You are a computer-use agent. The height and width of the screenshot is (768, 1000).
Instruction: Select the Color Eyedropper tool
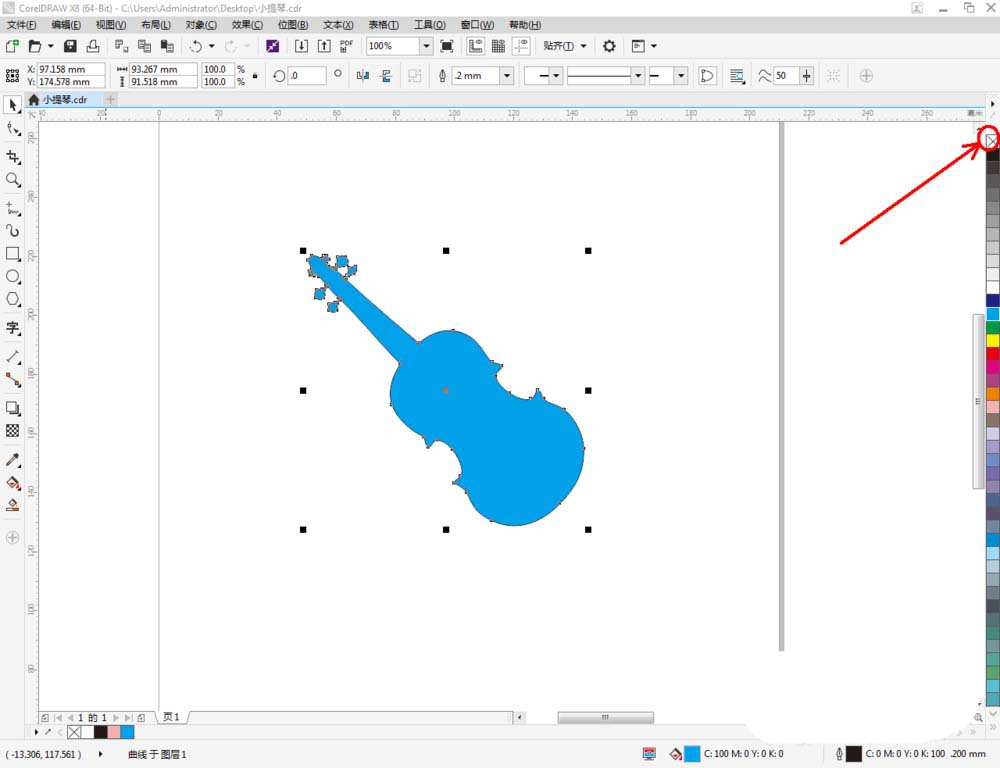(12, 459)
